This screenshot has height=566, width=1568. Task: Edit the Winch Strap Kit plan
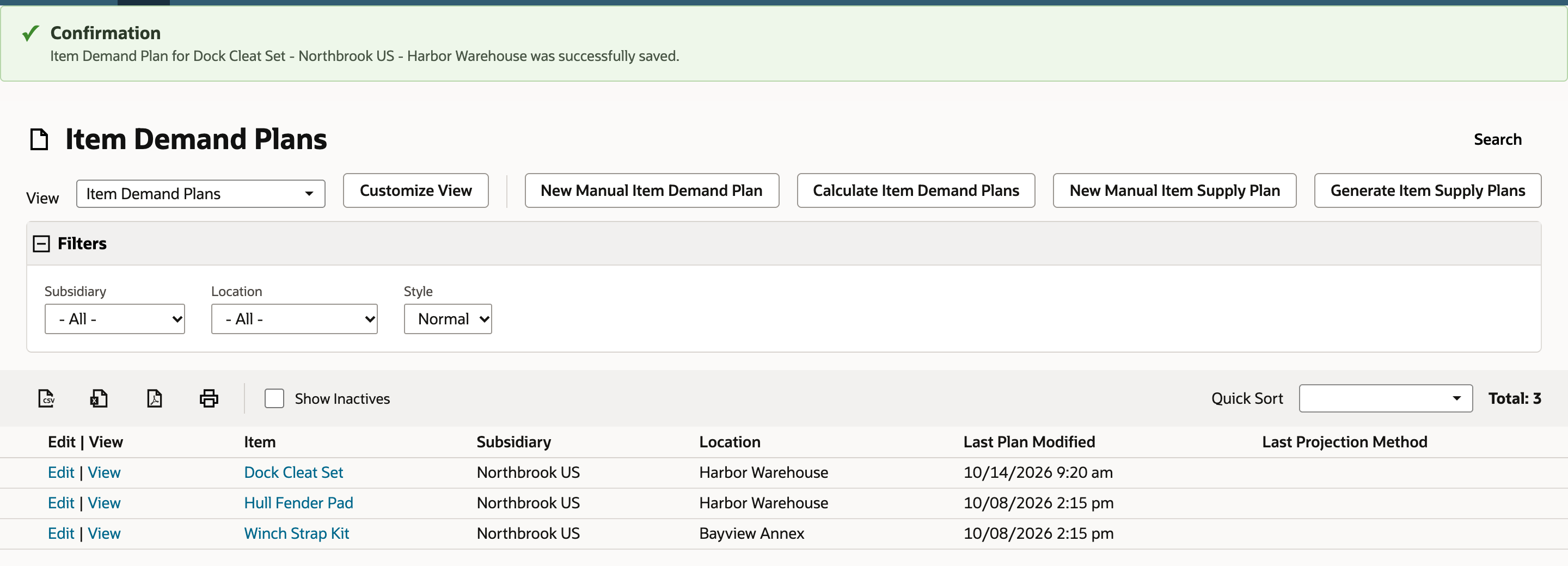click(x=61, y=533)
